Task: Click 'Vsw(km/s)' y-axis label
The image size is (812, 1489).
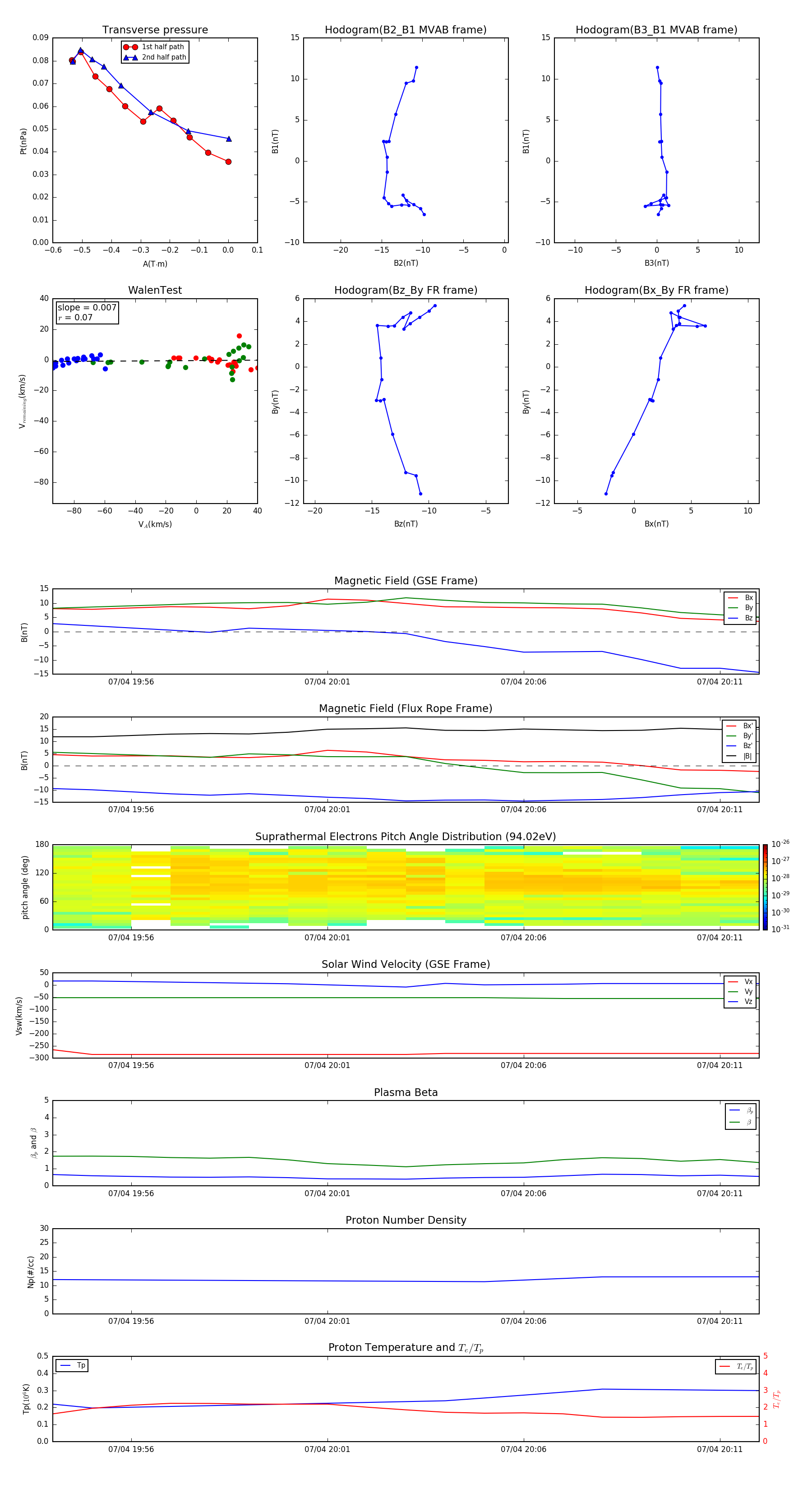Action: coord(19,1016)
